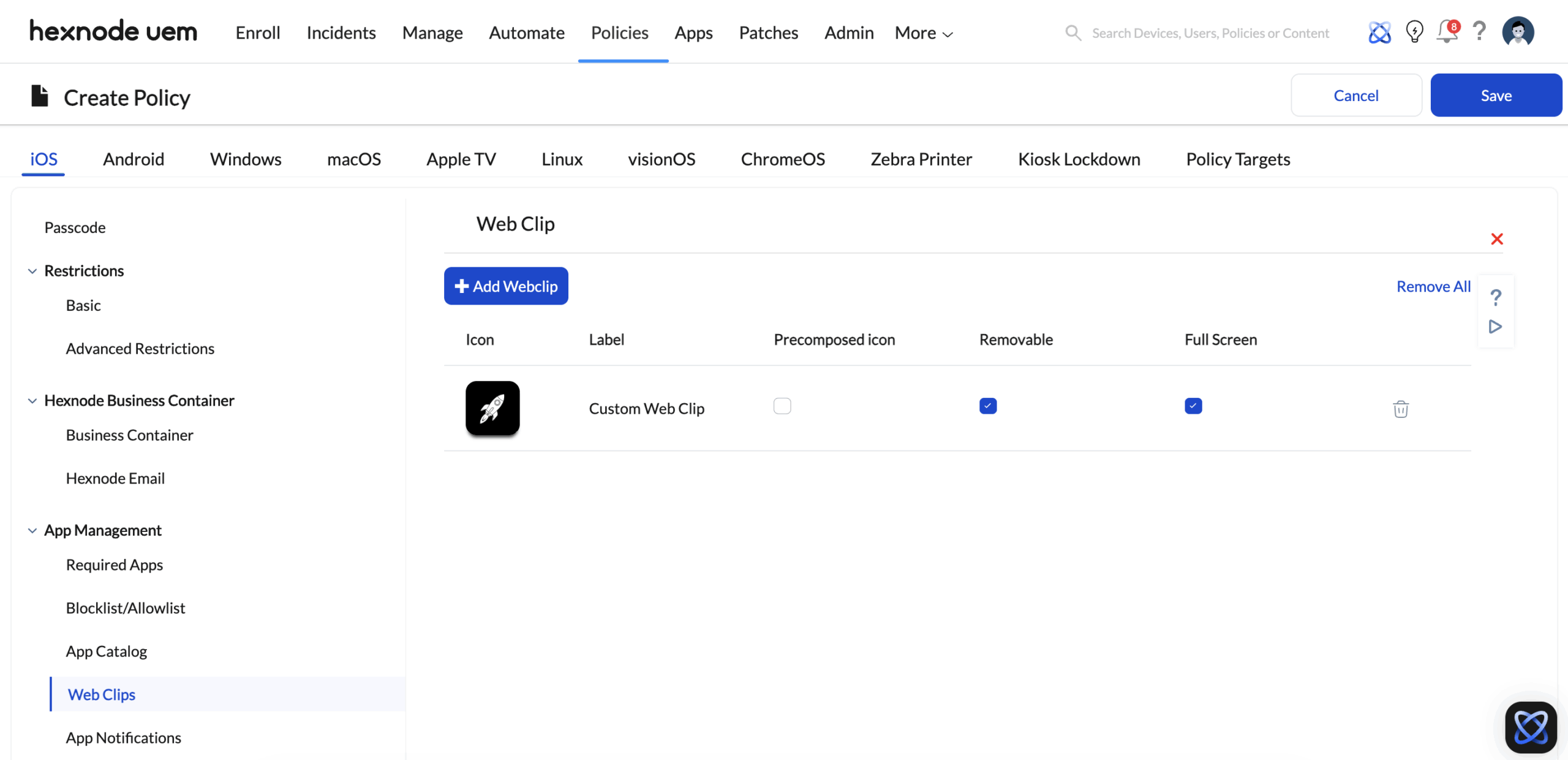The width and height of the screenshot is (1568, 760).
Task: Collapse the Restrictions section
Action: [x=32, y=271]
